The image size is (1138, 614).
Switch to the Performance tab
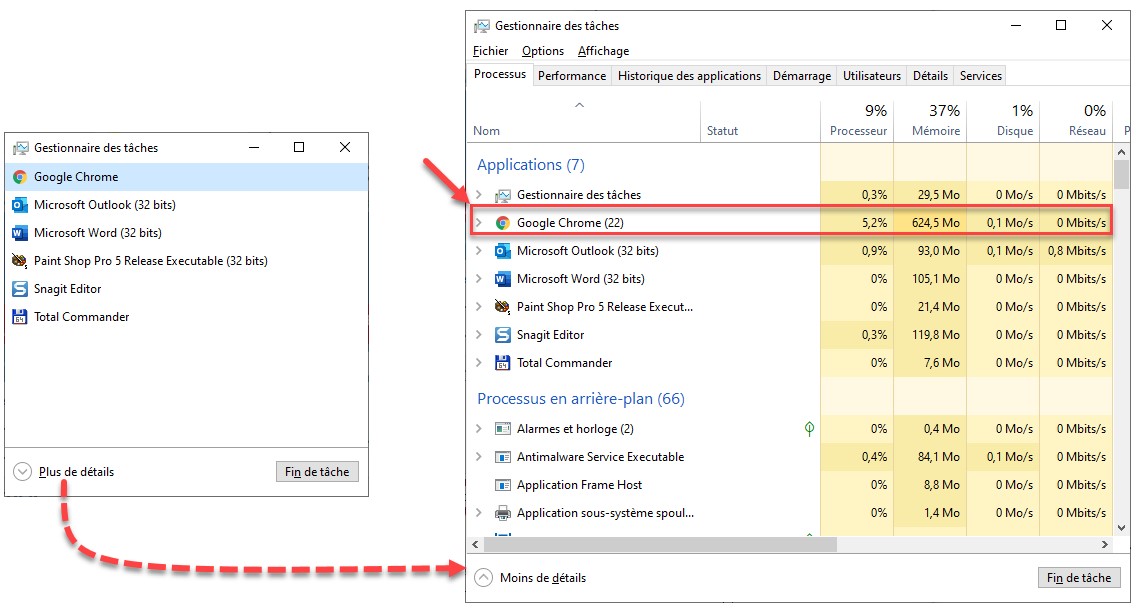pyautogui.click(x=572, y=76)
